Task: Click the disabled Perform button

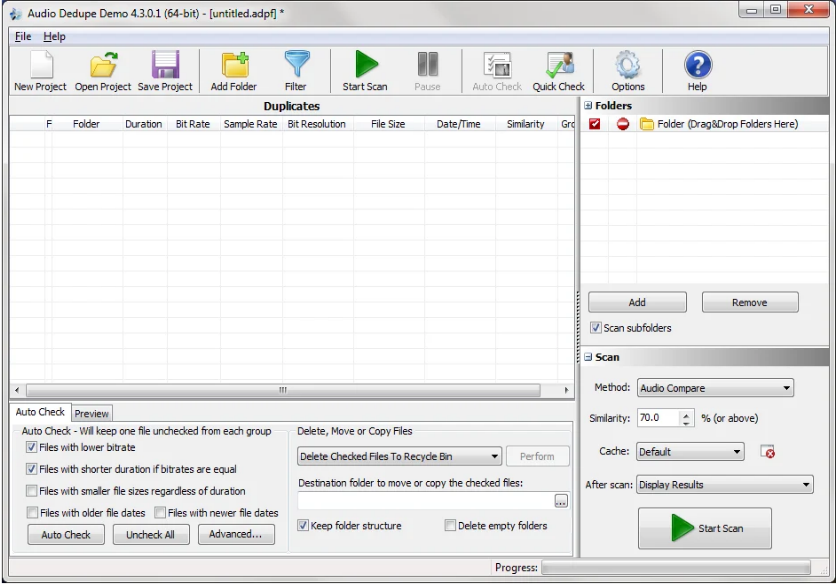Action: coord(537,456)
